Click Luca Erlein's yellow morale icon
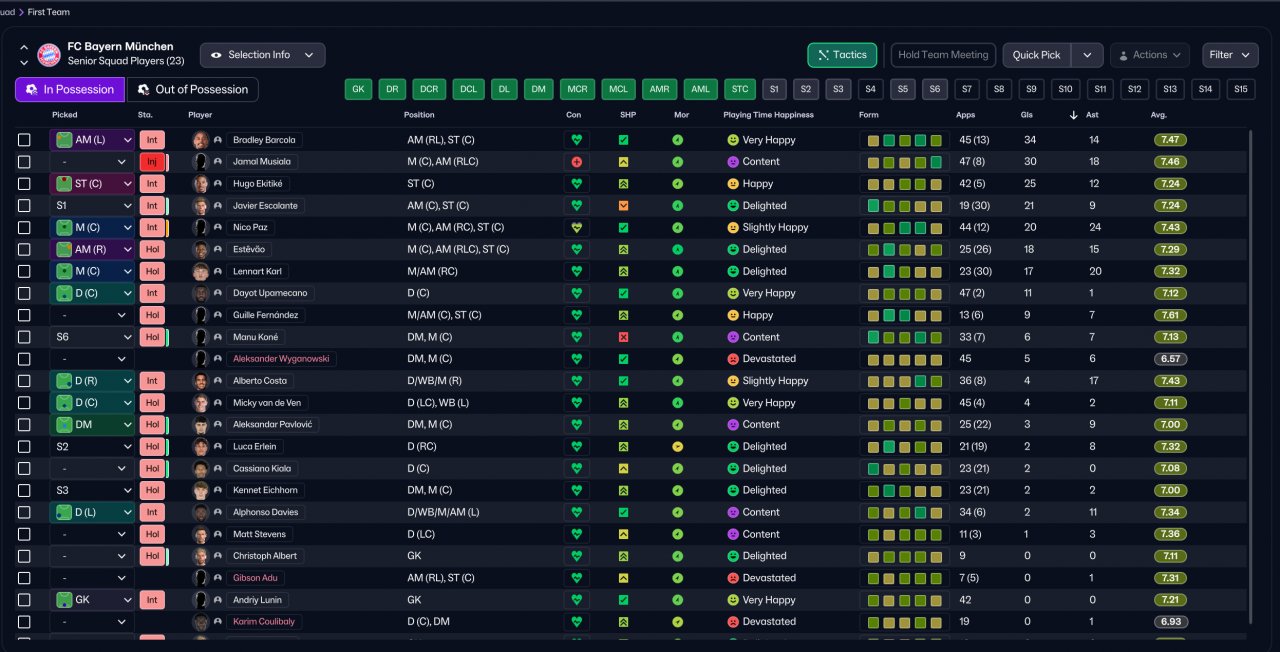 (678, 446)
